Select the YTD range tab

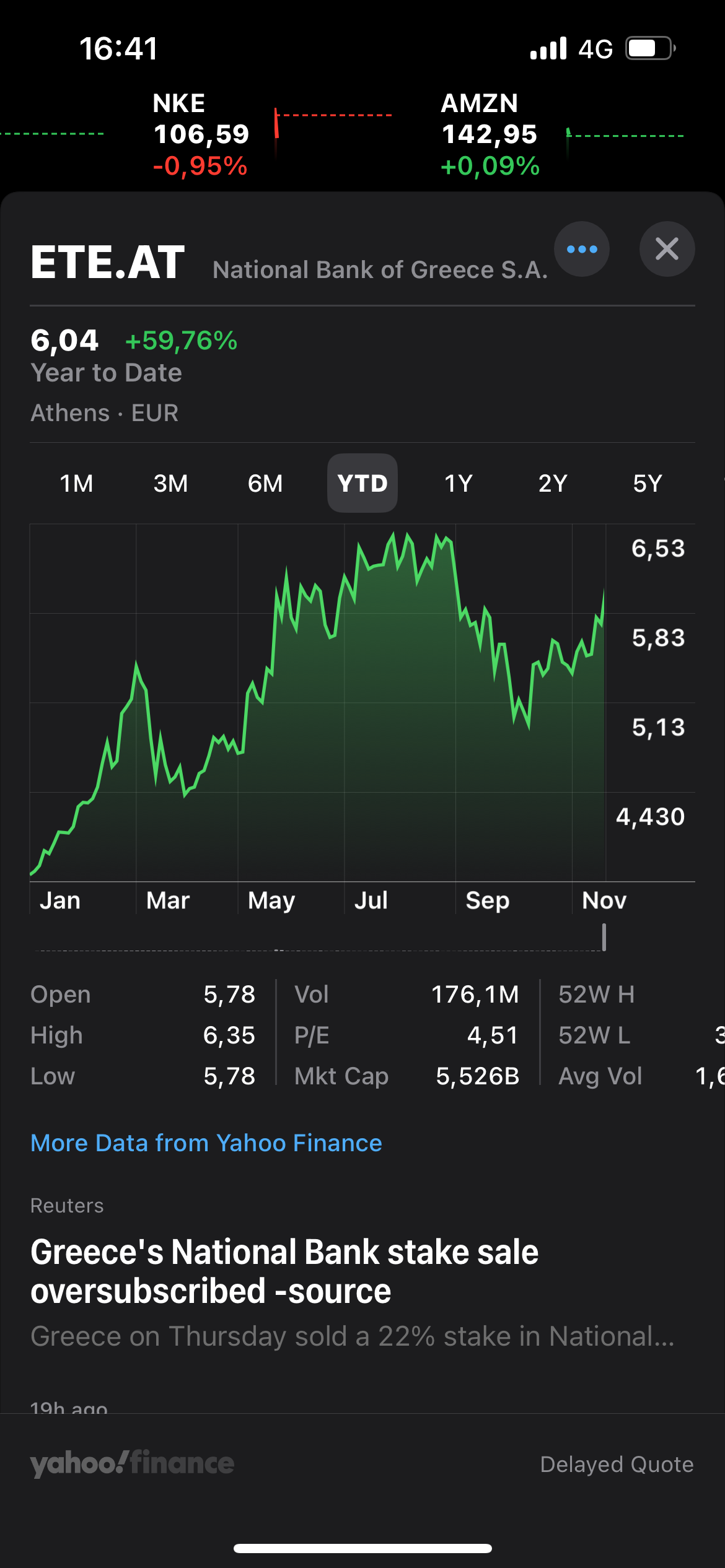(x=362, y=483)
